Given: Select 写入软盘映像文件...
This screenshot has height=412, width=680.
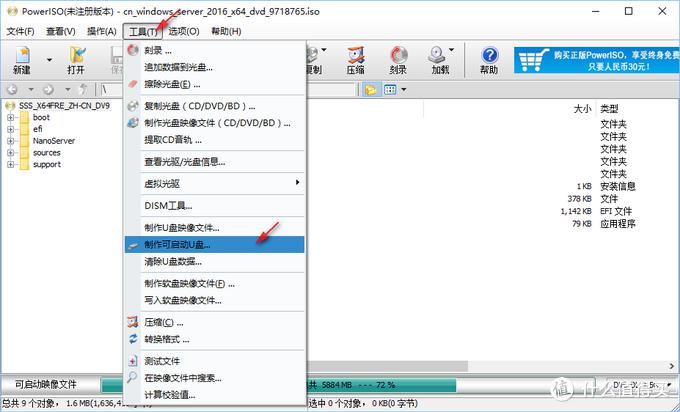Looking at the screenshot, I should click(215, 301).
